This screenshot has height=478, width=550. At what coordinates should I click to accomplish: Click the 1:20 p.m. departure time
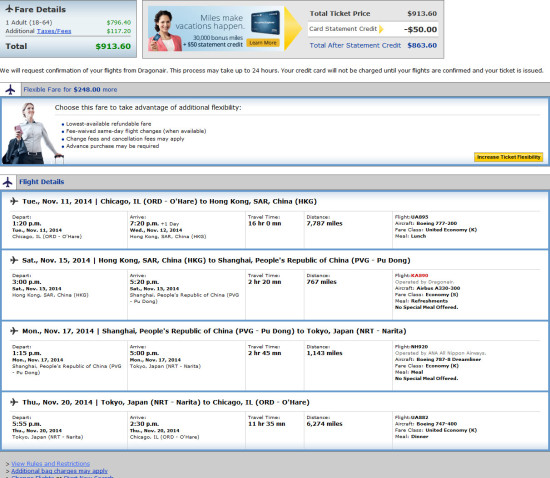(27, 223)
